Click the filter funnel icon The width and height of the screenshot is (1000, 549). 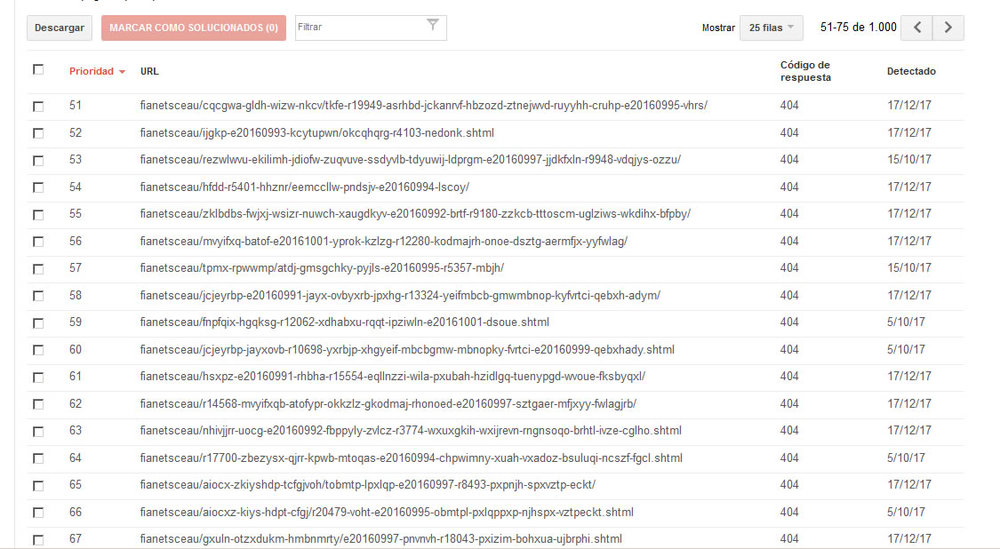pyautogui.click(x=432, y=25)
